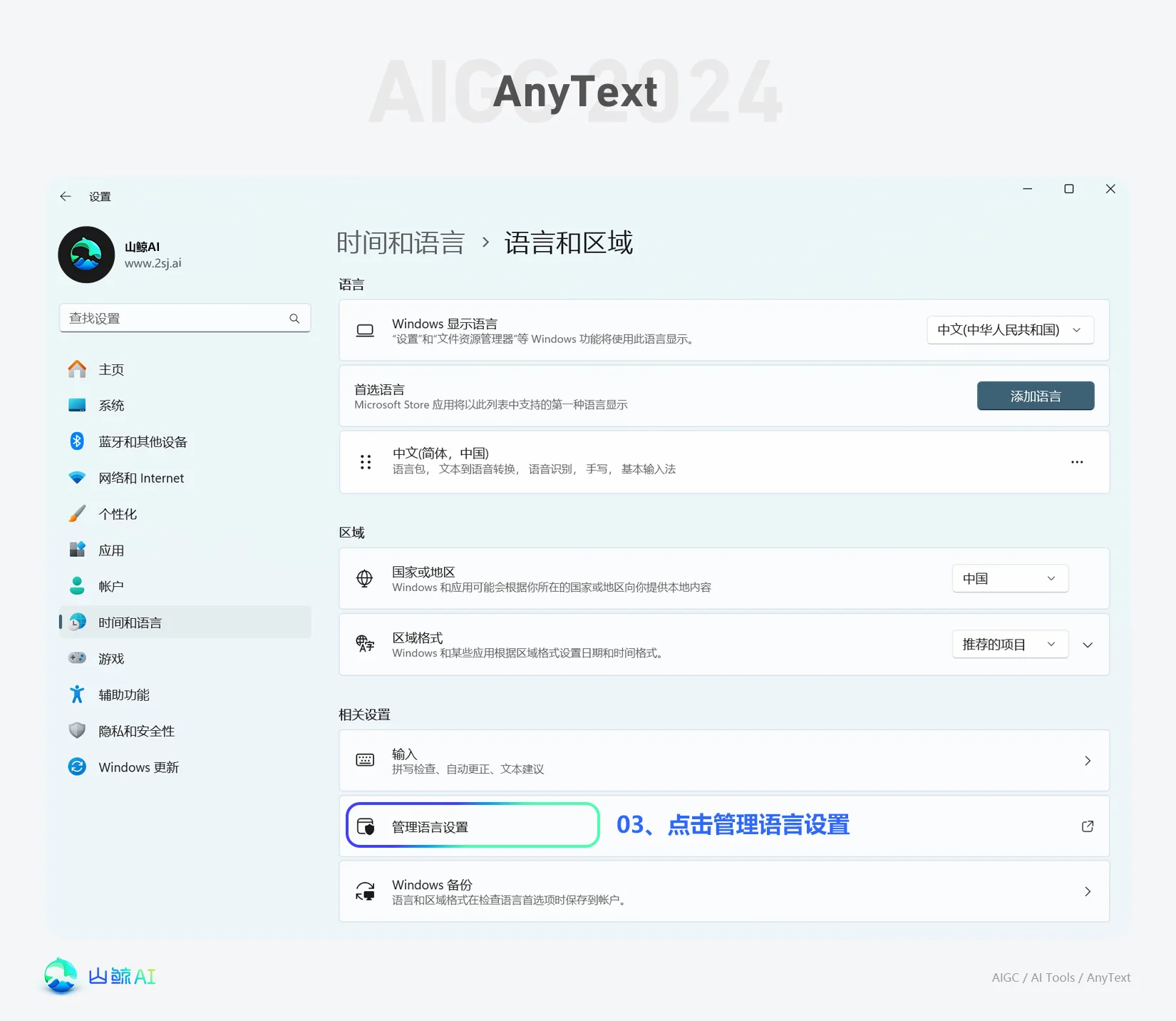Click the chevron on 输入 row
This screenshot has width=1176, height=1021.
(1088, 761)
